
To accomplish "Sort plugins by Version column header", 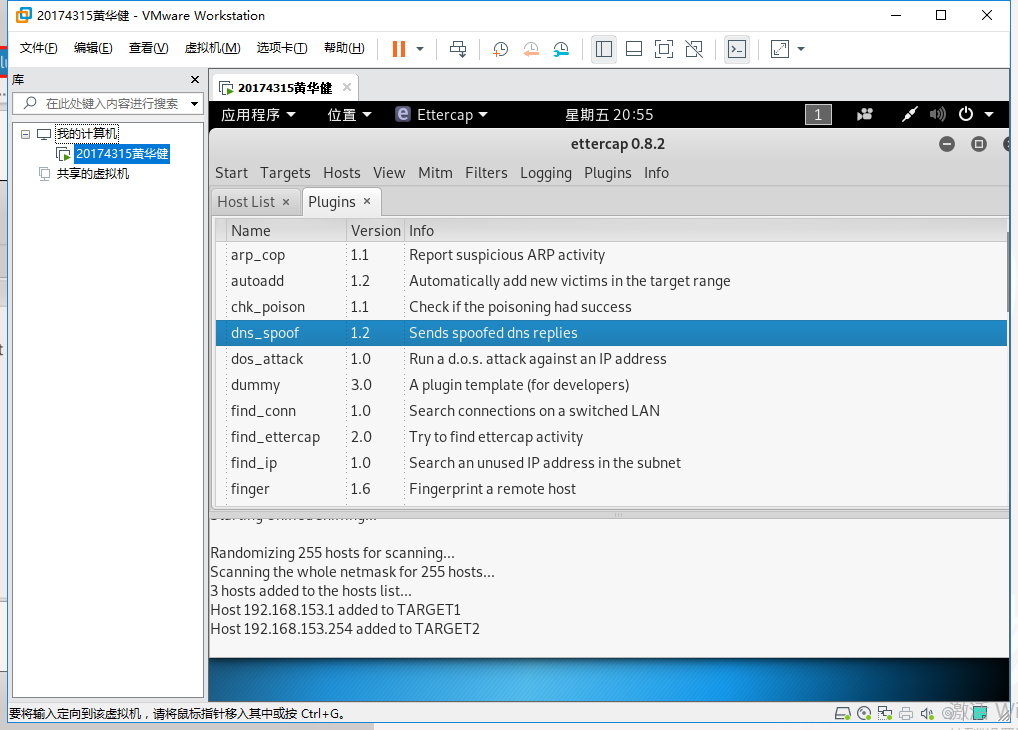I will pos(375,231).
